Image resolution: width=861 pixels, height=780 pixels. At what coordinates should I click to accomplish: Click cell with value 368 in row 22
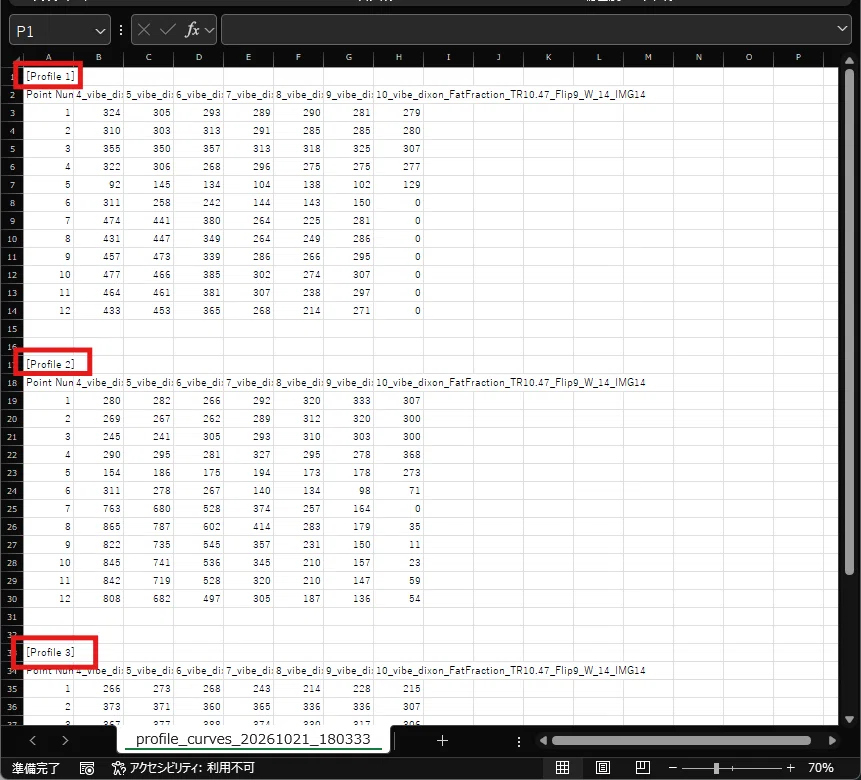[x=399, y=454]
